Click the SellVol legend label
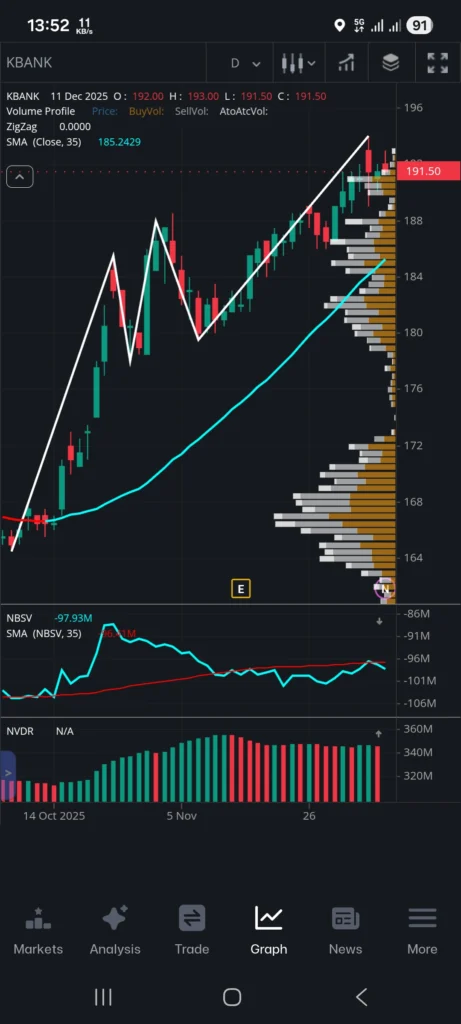Screen dimensions: 461x1024 click(x=191, y=111)
